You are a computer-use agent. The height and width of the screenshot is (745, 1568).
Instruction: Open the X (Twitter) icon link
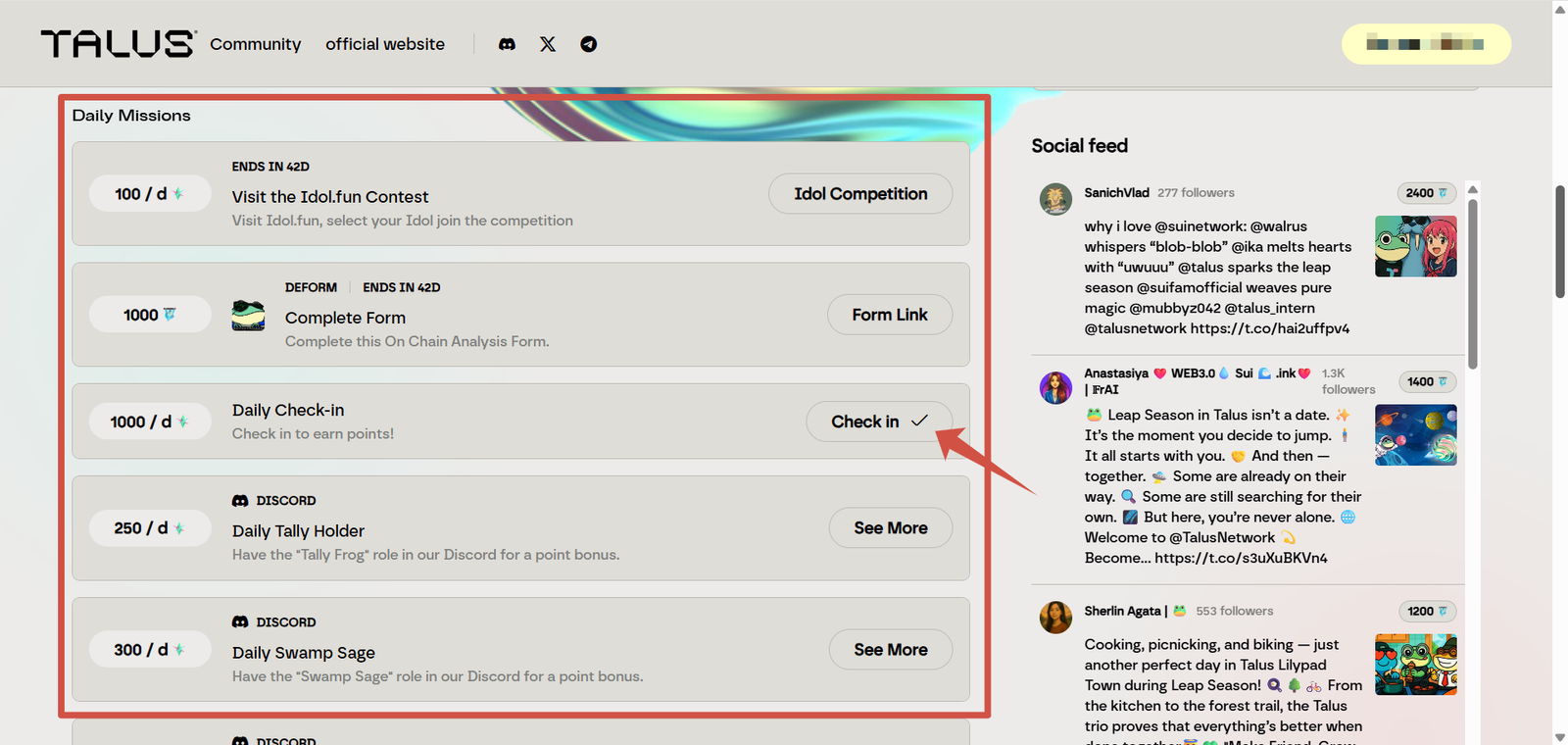[x=548, y=44]
